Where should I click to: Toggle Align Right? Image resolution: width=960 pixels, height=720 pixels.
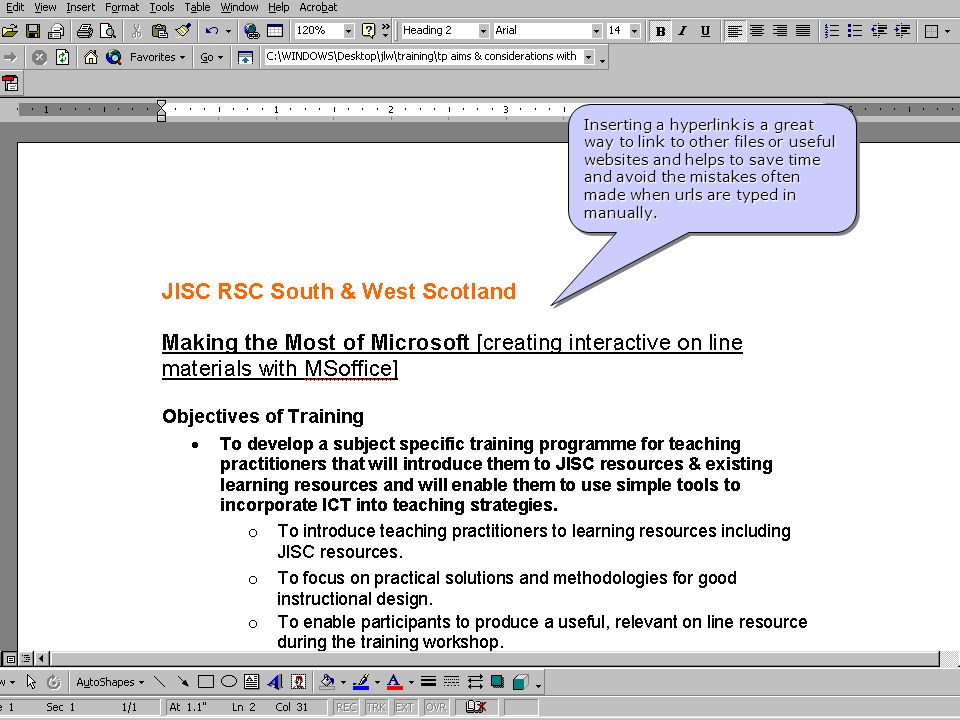780,31
